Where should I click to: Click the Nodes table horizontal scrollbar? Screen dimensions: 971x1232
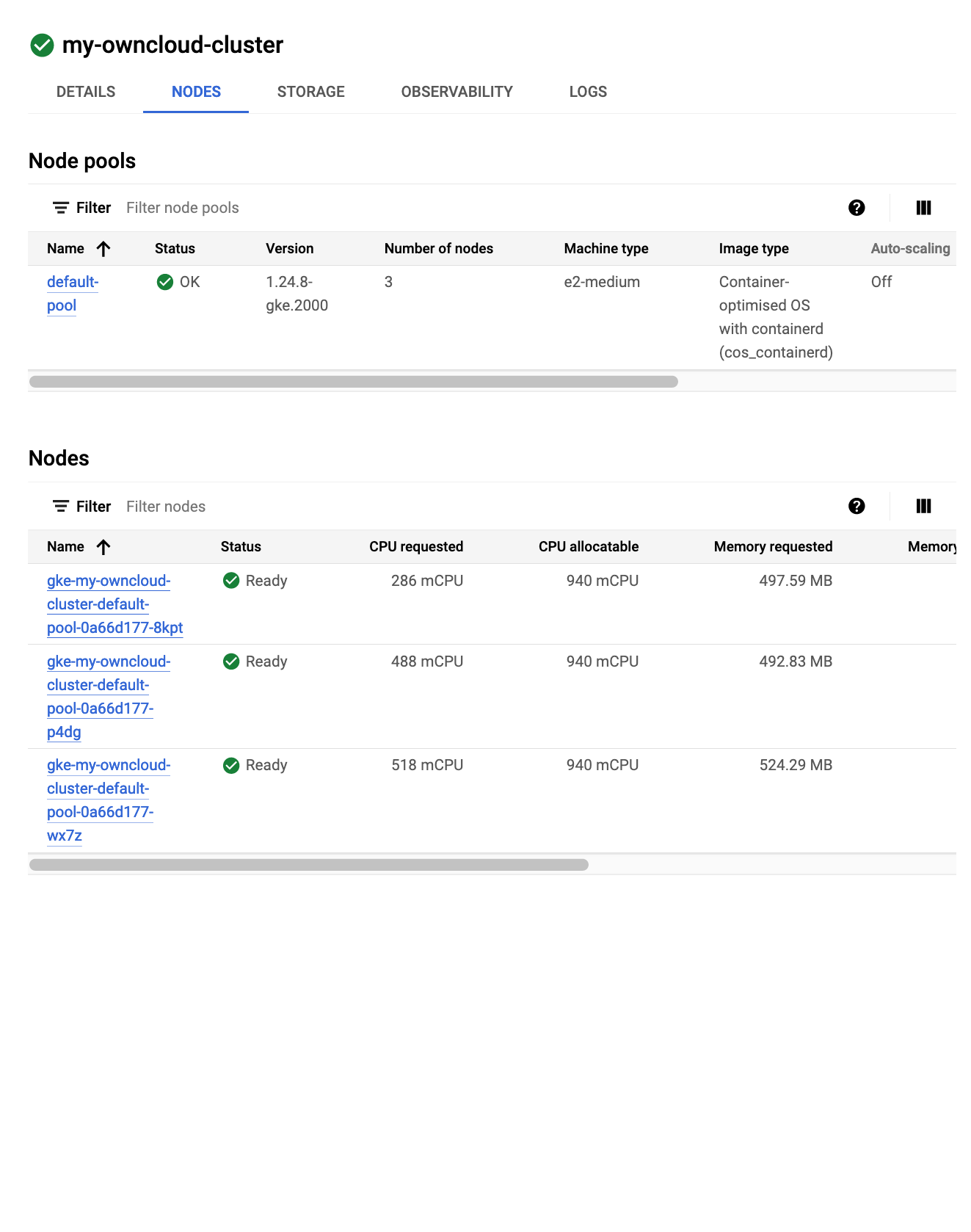tap(308, 865)
